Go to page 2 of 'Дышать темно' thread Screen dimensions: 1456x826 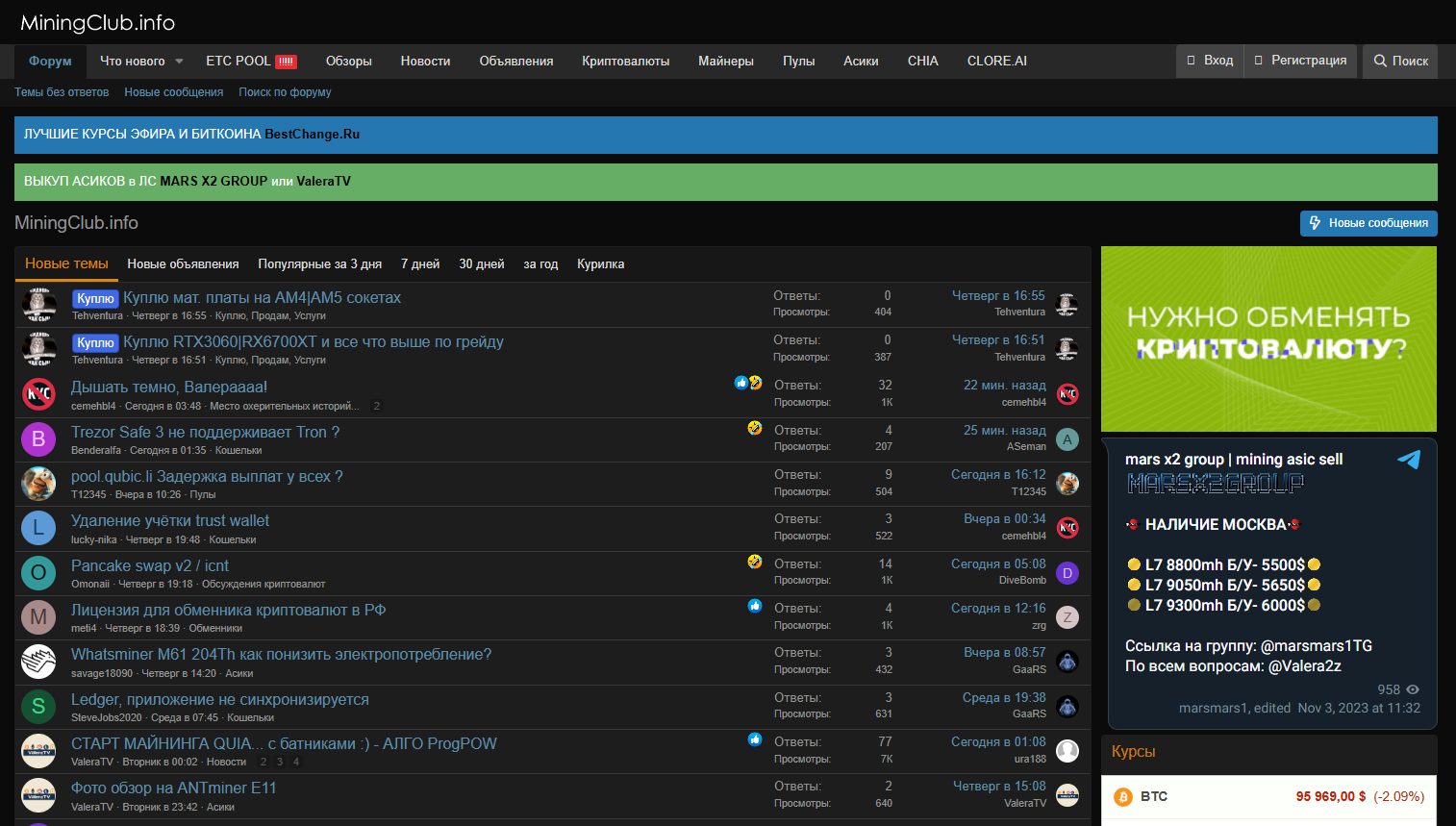tap(377, 406)
